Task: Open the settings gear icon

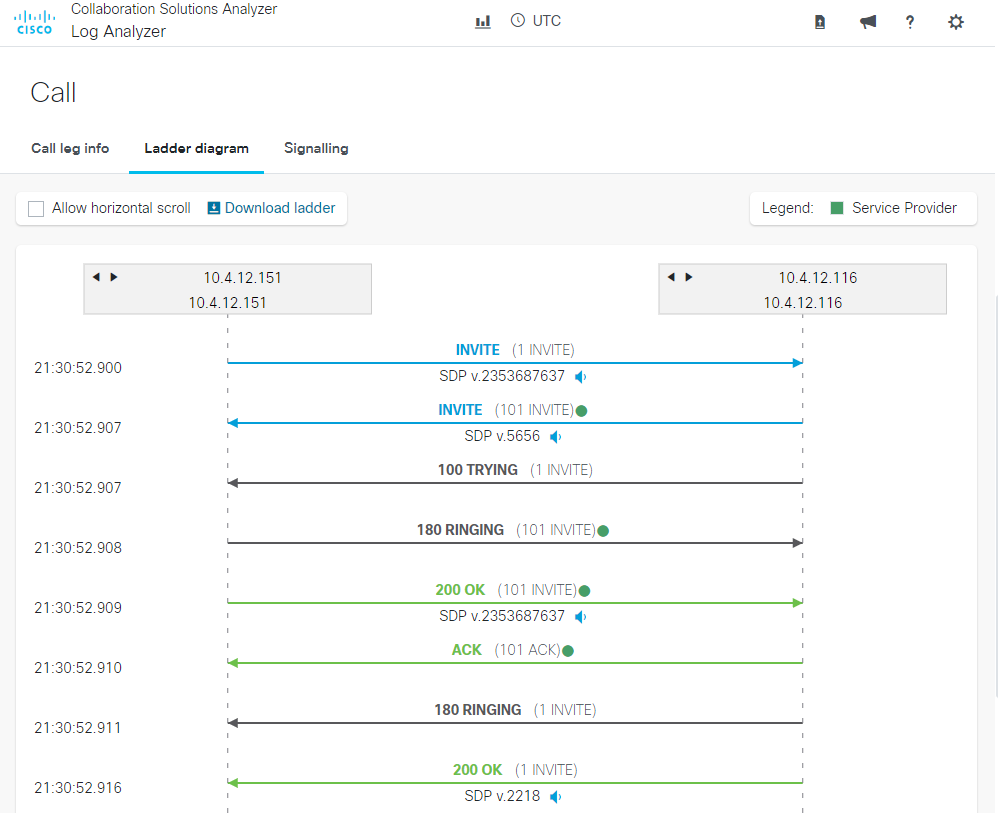Action: click(x=955, y=22)
